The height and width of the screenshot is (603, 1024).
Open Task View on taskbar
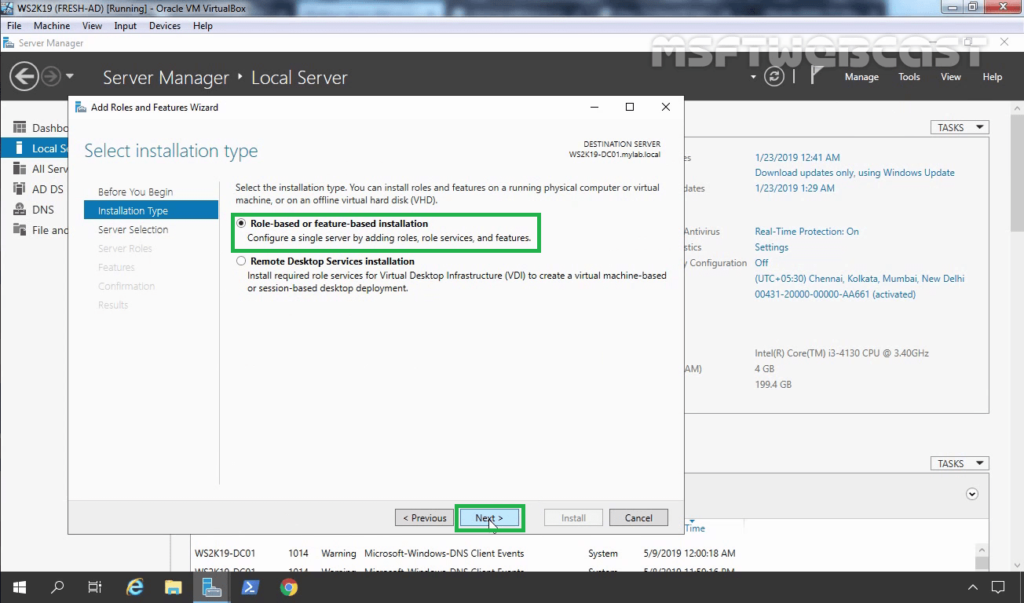[95, 587]
